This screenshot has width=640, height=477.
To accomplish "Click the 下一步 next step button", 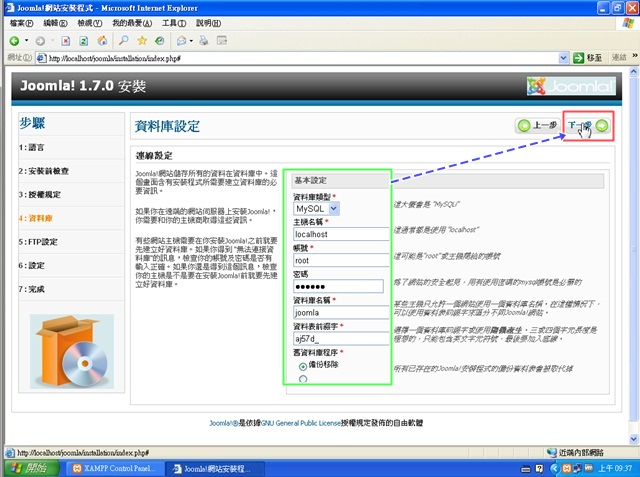I will click(x=588, y=126).
